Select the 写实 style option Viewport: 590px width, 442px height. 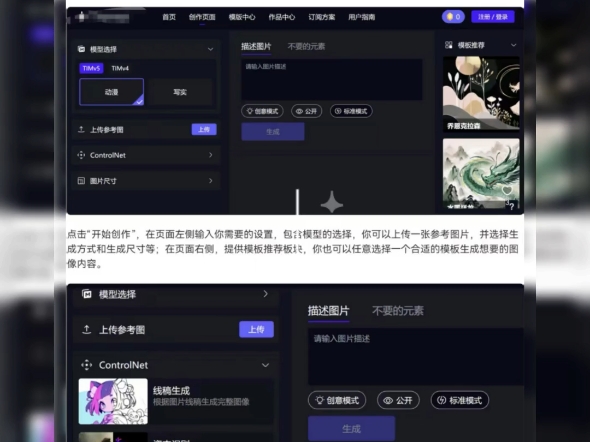click(180, 92)
